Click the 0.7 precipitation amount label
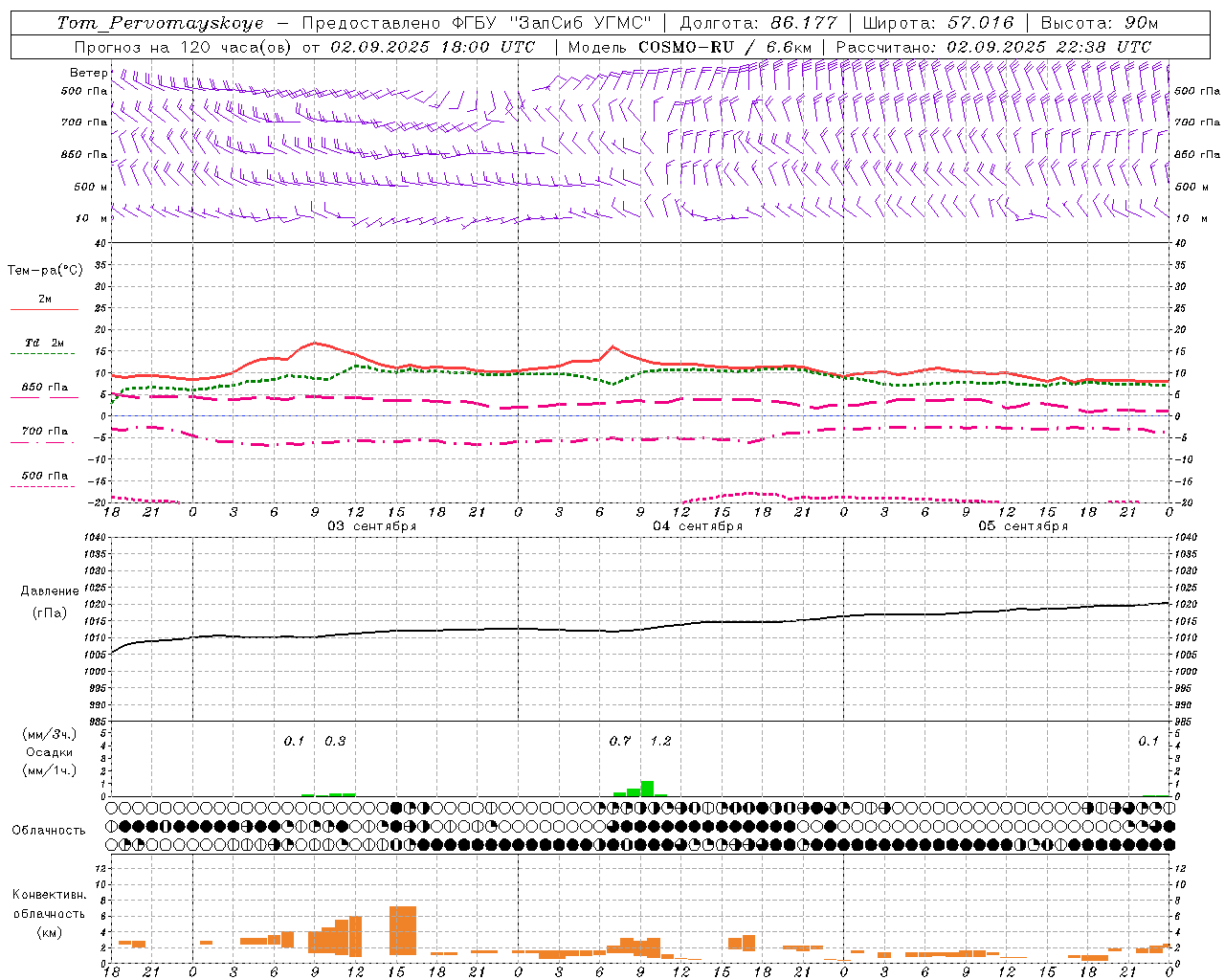1225x980 pixels. coord(620,742)
